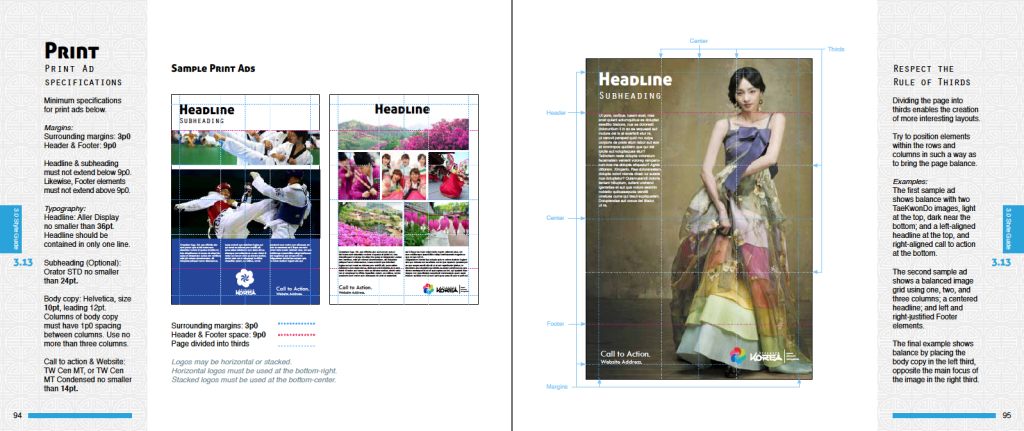This screenshot has height=431, width=1024.
Task: Click the body copy block in the large ad
Action: [x=630, y=162]
